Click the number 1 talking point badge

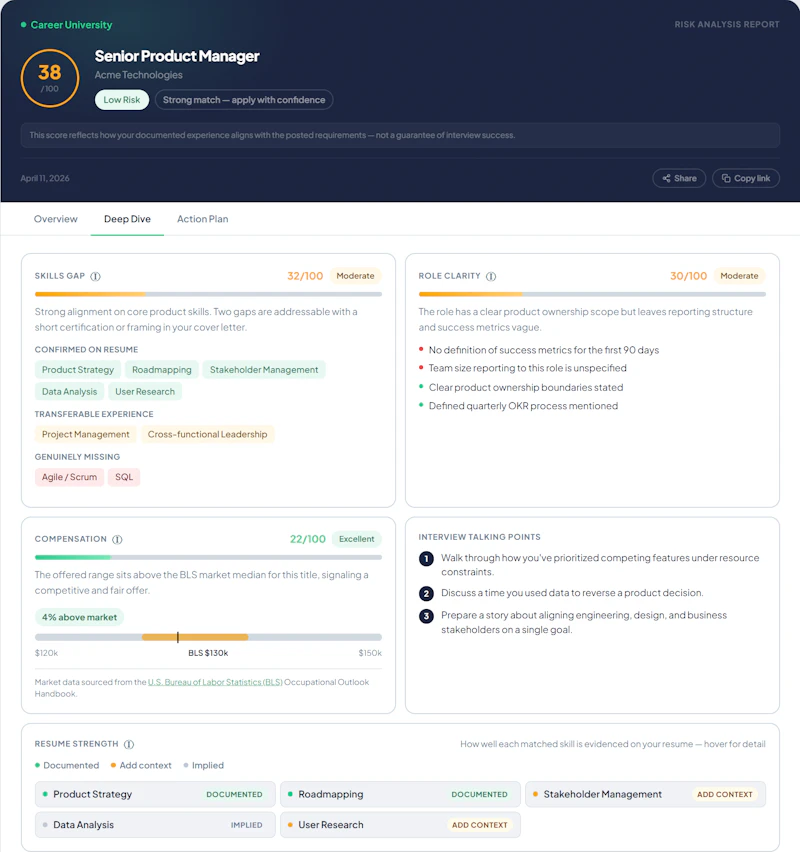coord(426,559)
